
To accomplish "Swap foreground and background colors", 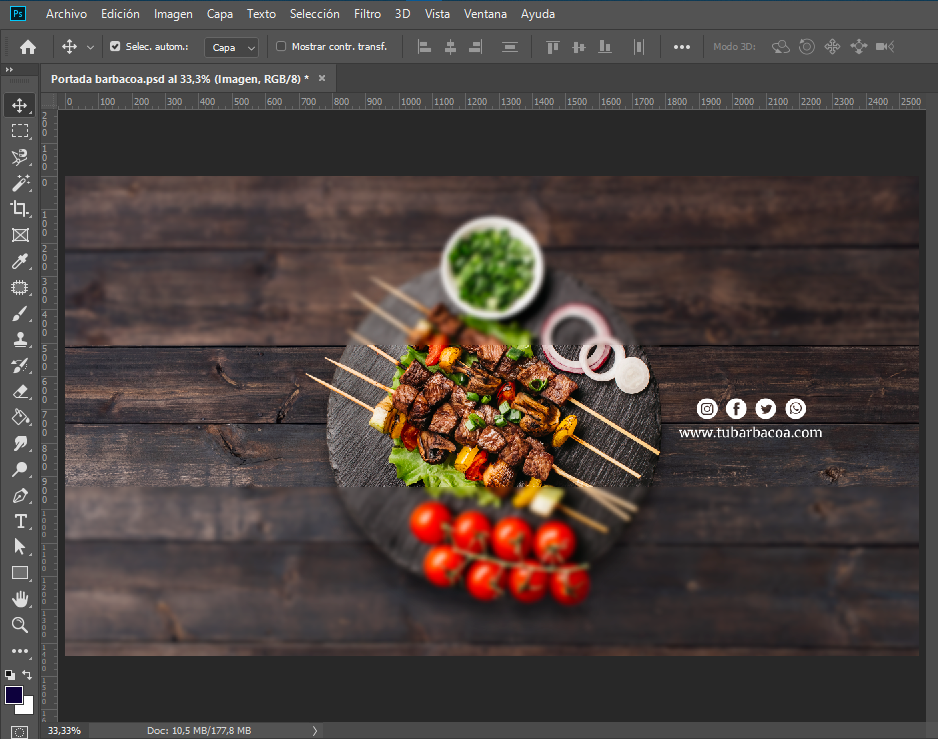I will (27, 674).
